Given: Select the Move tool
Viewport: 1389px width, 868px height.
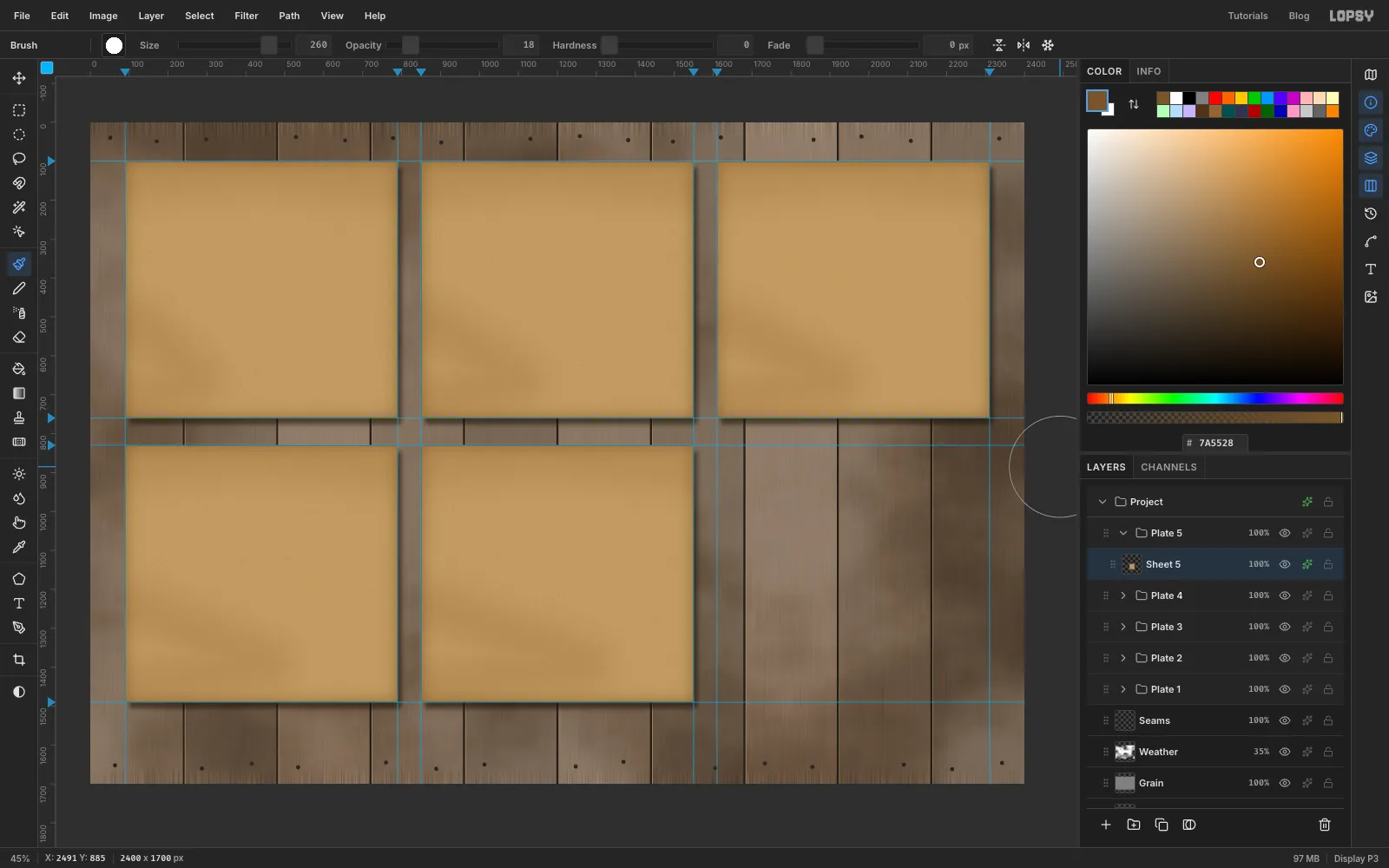Looking at the screenshot, I should pyautogui.click(x=19, y=78).
